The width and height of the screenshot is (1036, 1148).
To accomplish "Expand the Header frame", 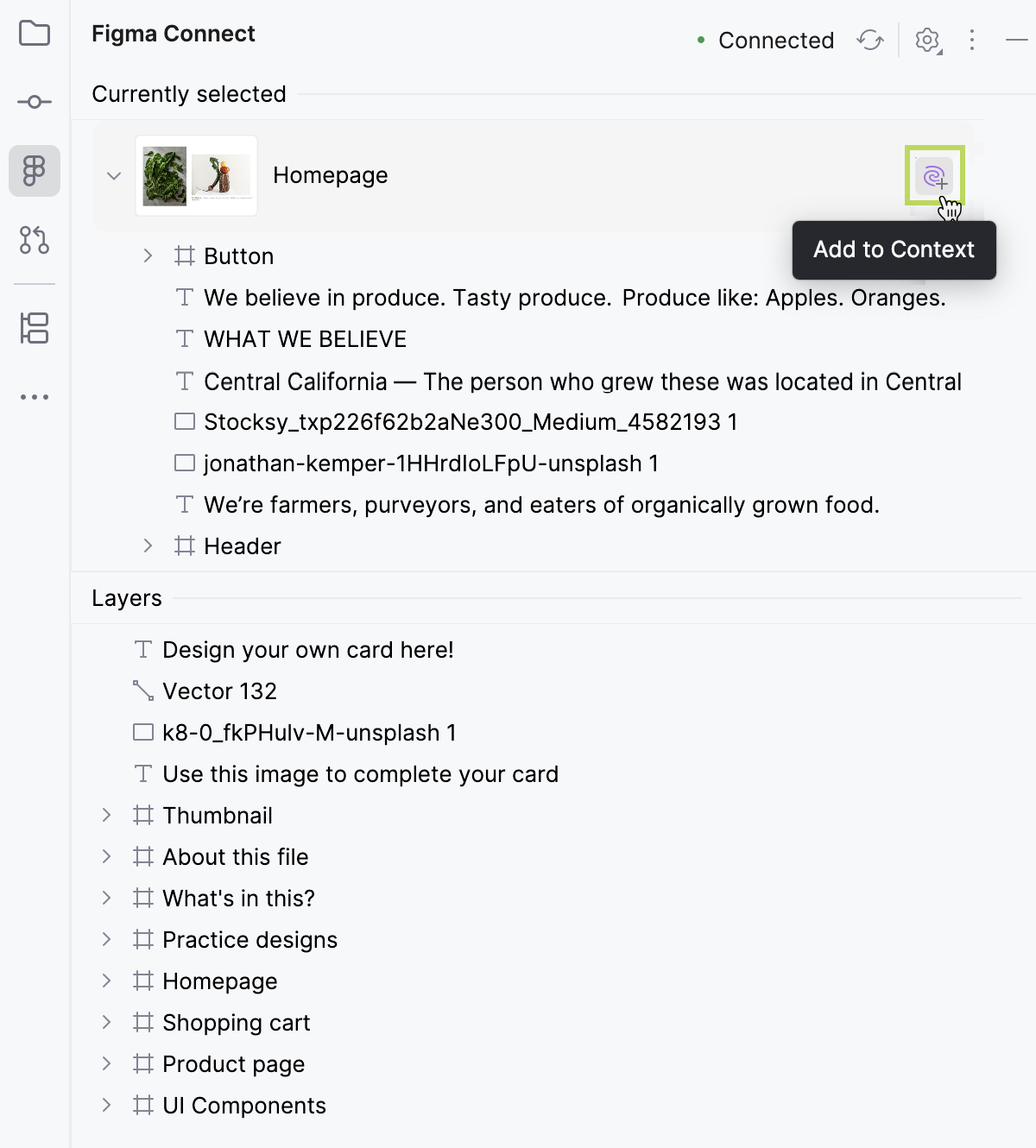I will click(x=148, y=546).
